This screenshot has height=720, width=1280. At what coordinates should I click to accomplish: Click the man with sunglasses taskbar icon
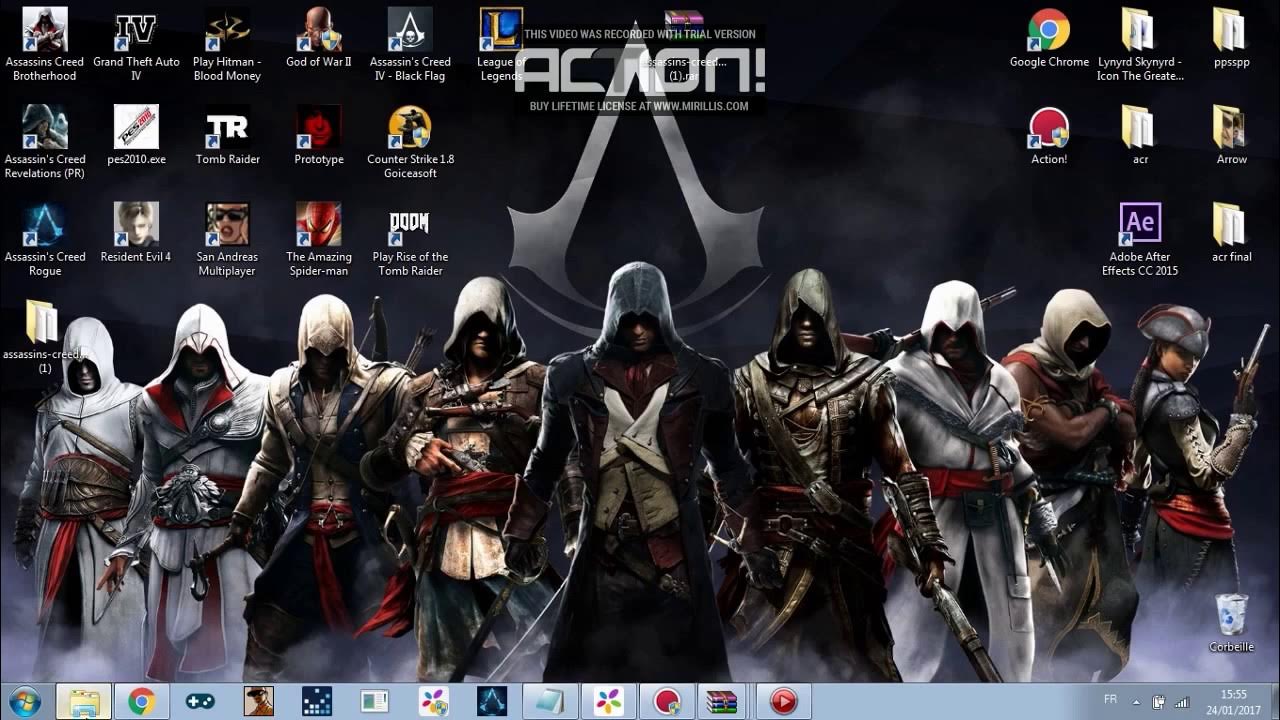(258, 702)
